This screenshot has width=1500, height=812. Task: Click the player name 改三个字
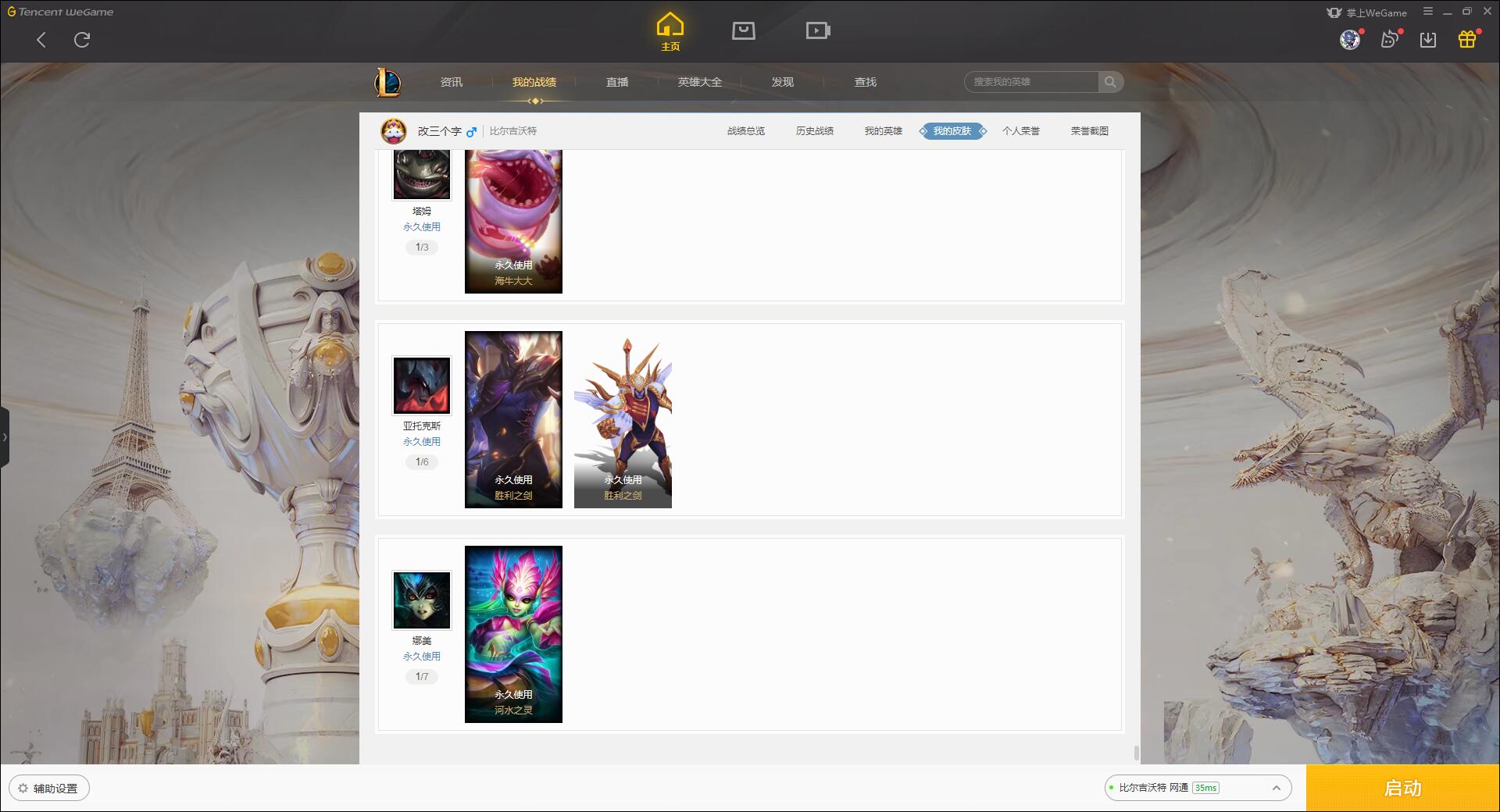(439, 131)
